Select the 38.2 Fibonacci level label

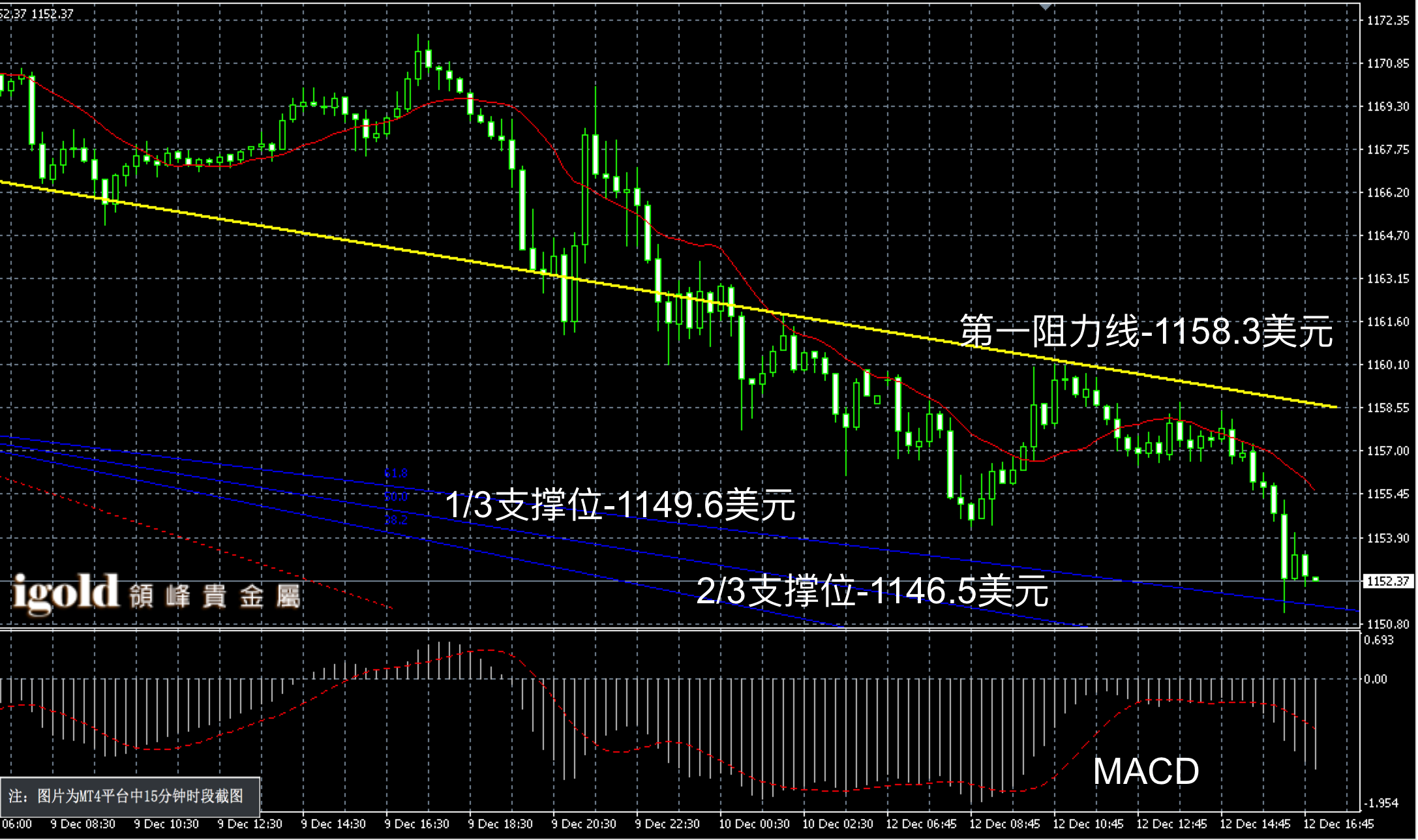click(396, 520)
